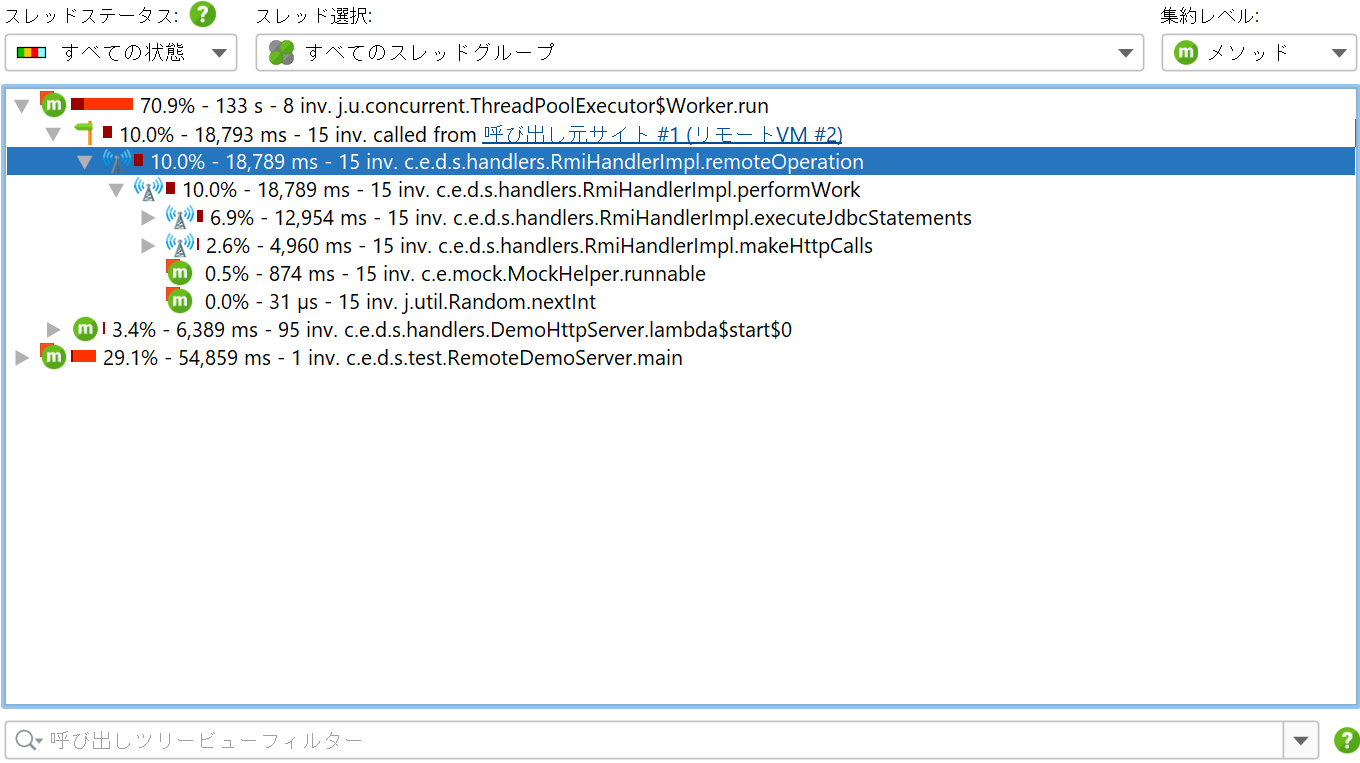Screen dimensions: 1360x763
Task: Click method icon of ThreadPoolExecutor$Worker.run row
Action: pyautogui.click(x=53, y=104)
